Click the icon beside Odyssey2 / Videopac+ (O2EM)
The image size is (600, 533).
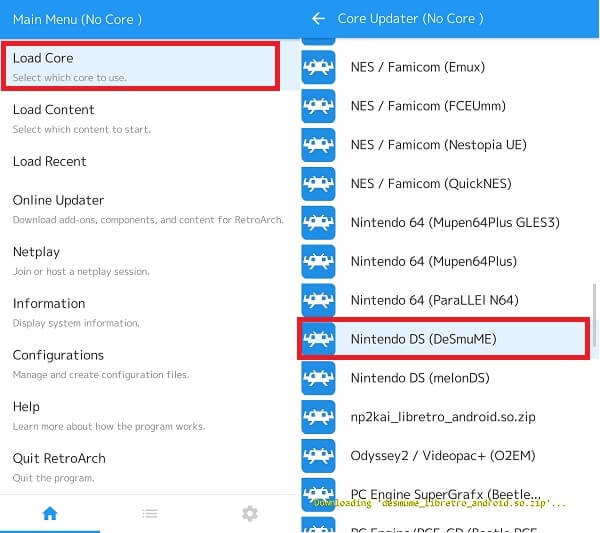click(x=318, y=456)
